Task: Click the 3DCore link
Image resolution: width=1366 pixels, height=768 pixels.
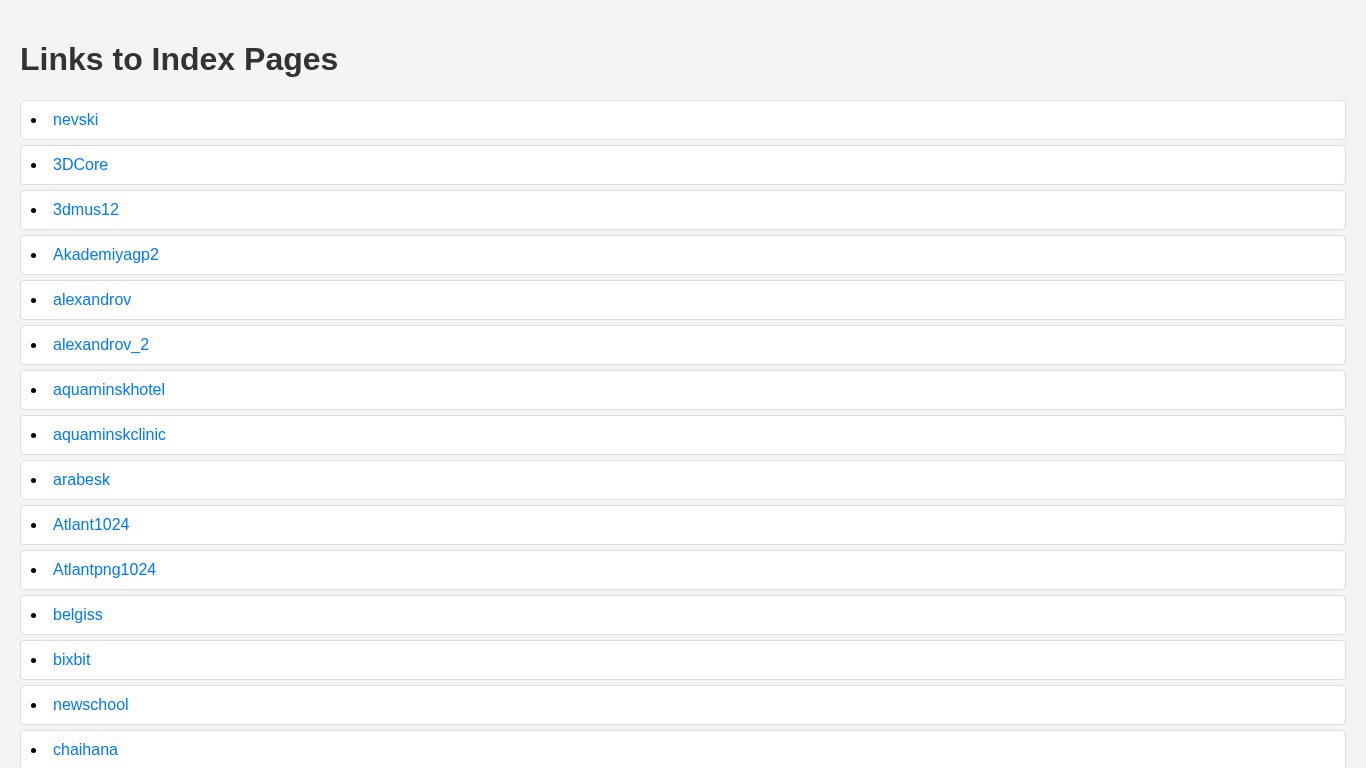Action: (80, 165)
